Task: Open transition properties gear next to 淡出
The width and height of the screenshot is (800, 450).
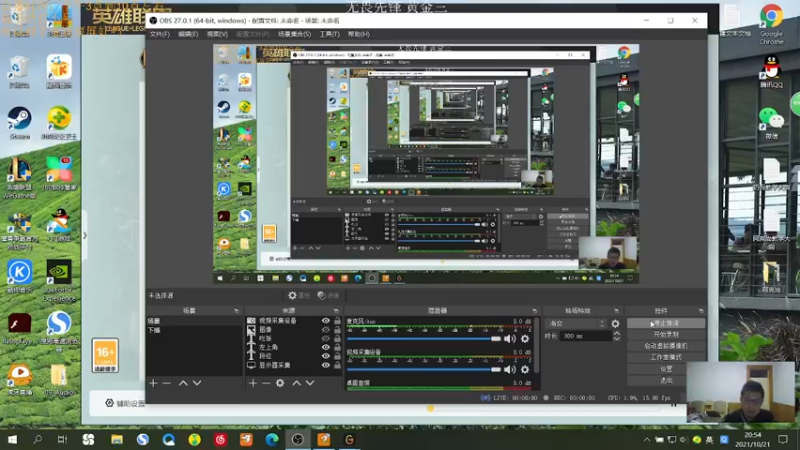Action: tap(615, 323)
